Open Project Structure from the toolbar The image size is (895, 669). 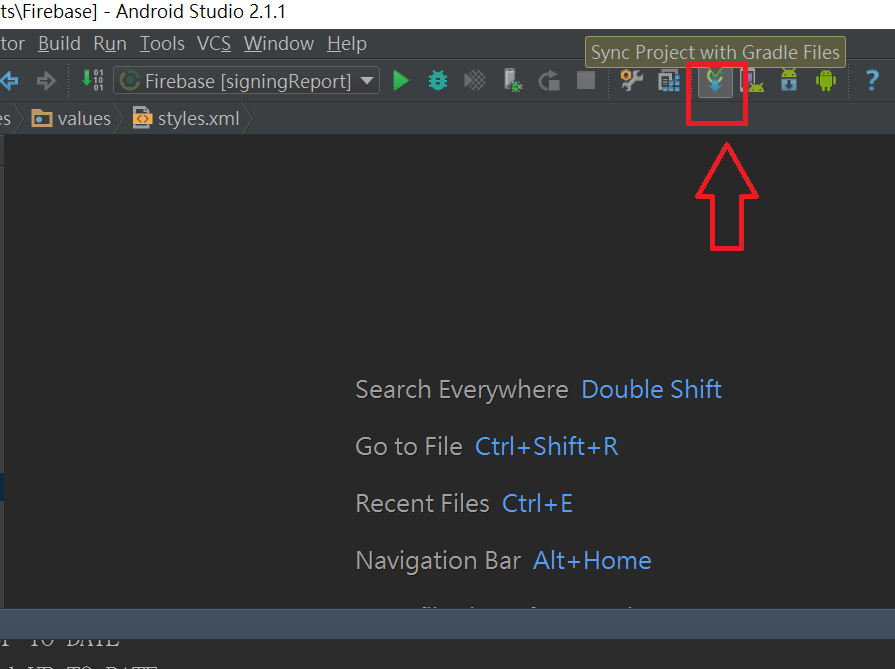668,81
